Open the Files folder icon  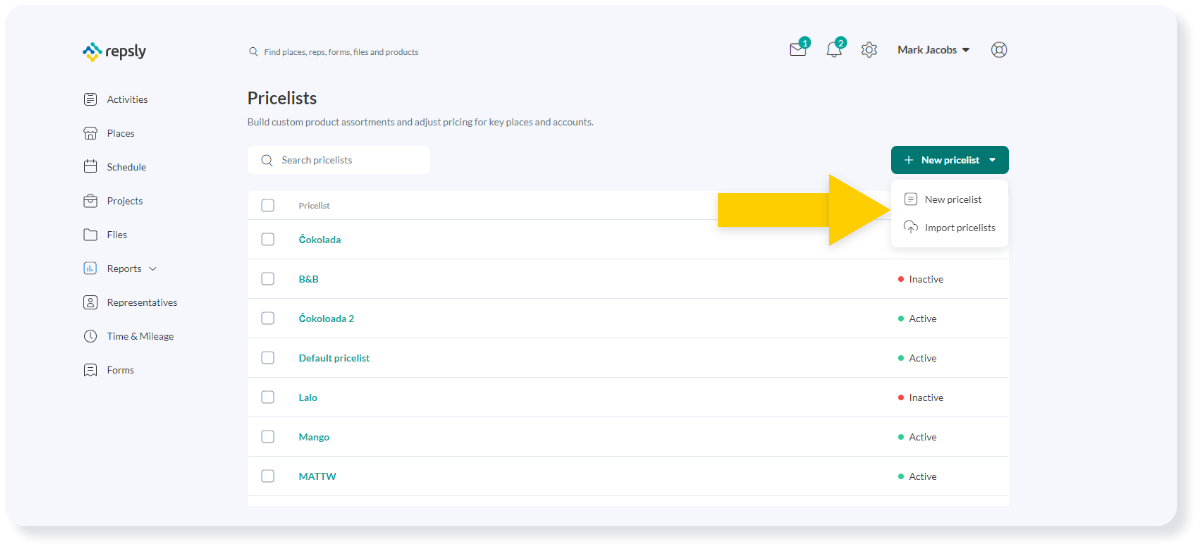[x=90, y=235]
